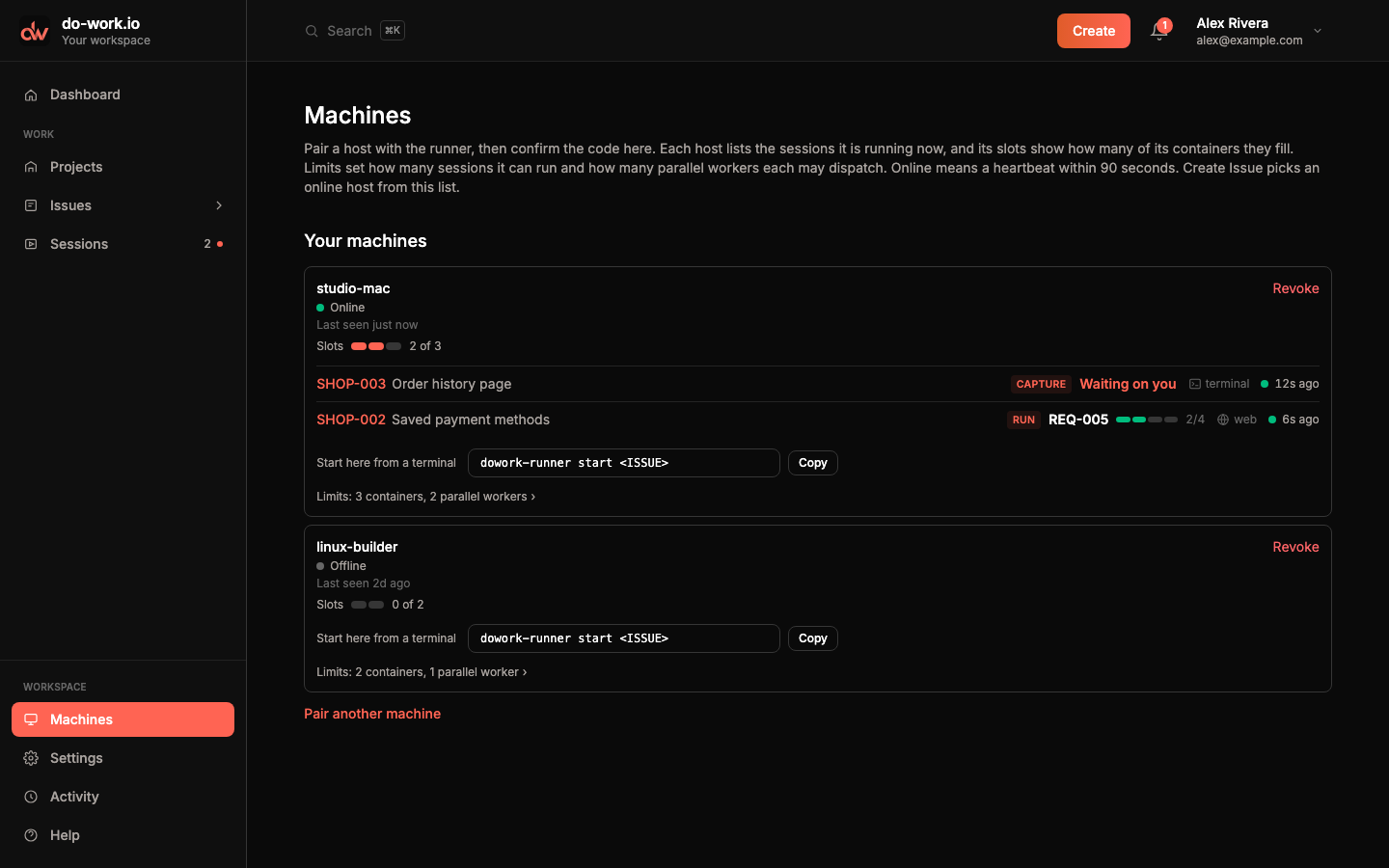Click the Activity clock icon
Viewport: 1389px width, 868px height.
[31, 797]
